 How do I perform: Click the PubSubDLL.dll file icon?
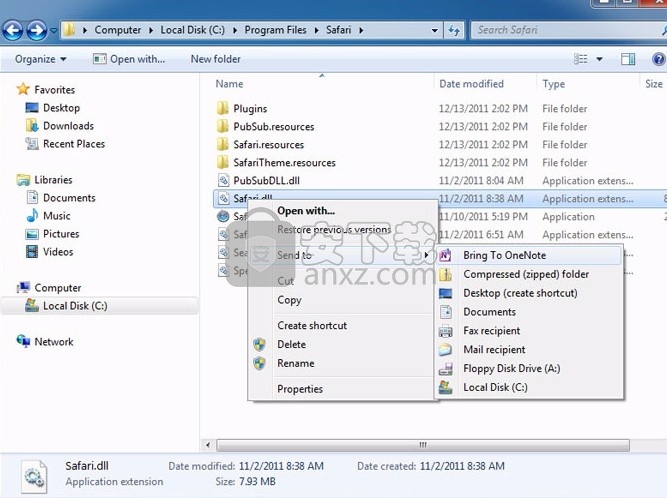223,180
